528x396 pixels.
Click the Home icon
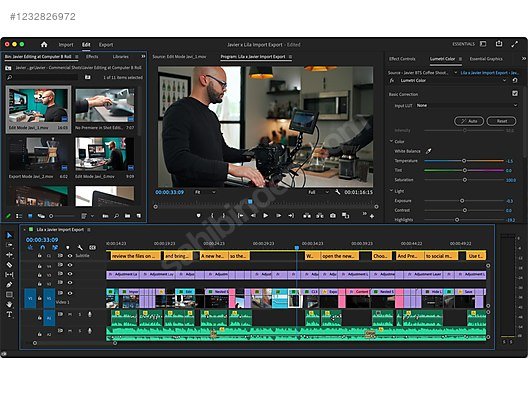click(44, 44)
